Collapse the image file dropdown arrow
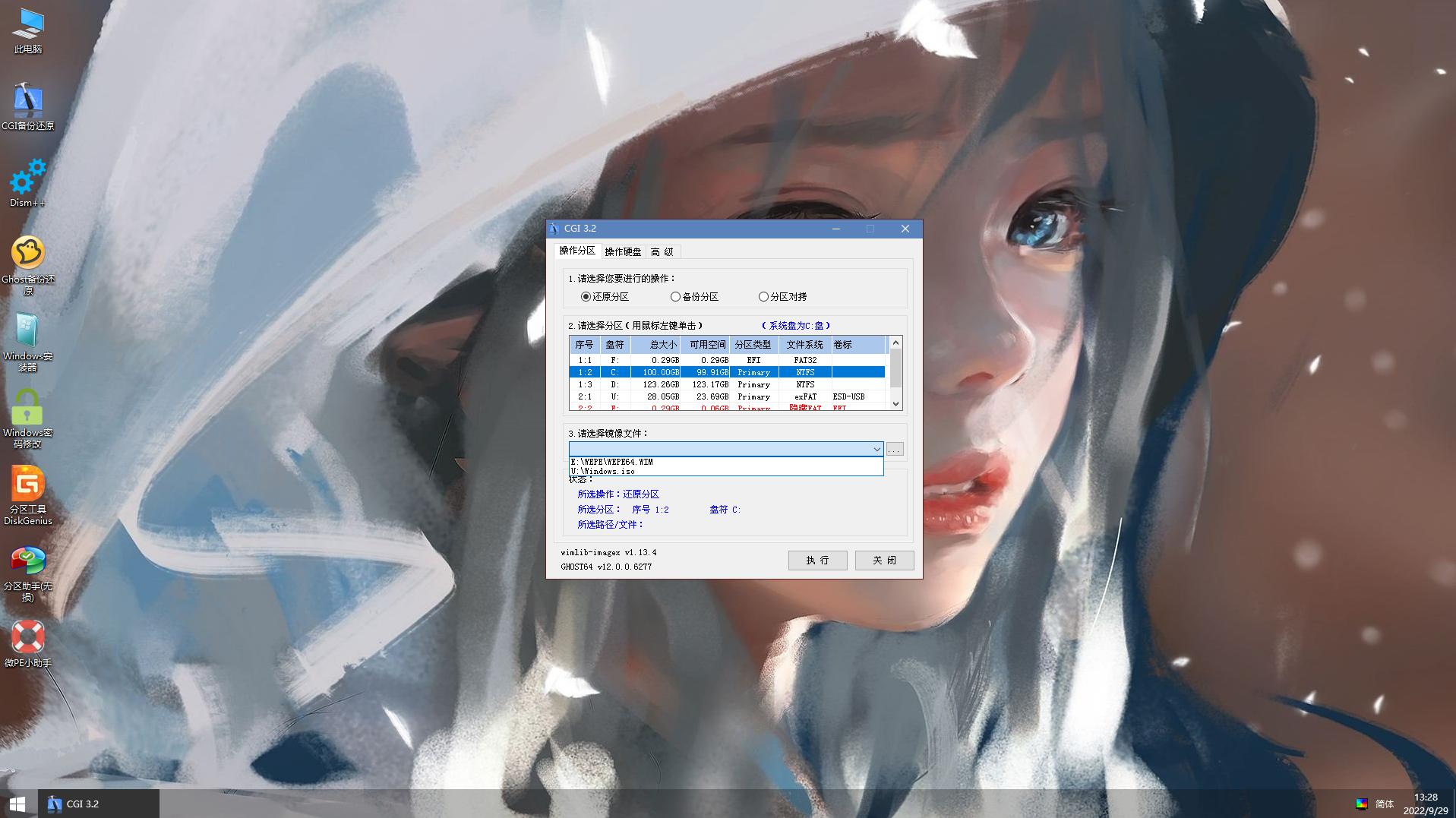The width and height of the screenshot is (1456, 818). (x=876, y=450)
